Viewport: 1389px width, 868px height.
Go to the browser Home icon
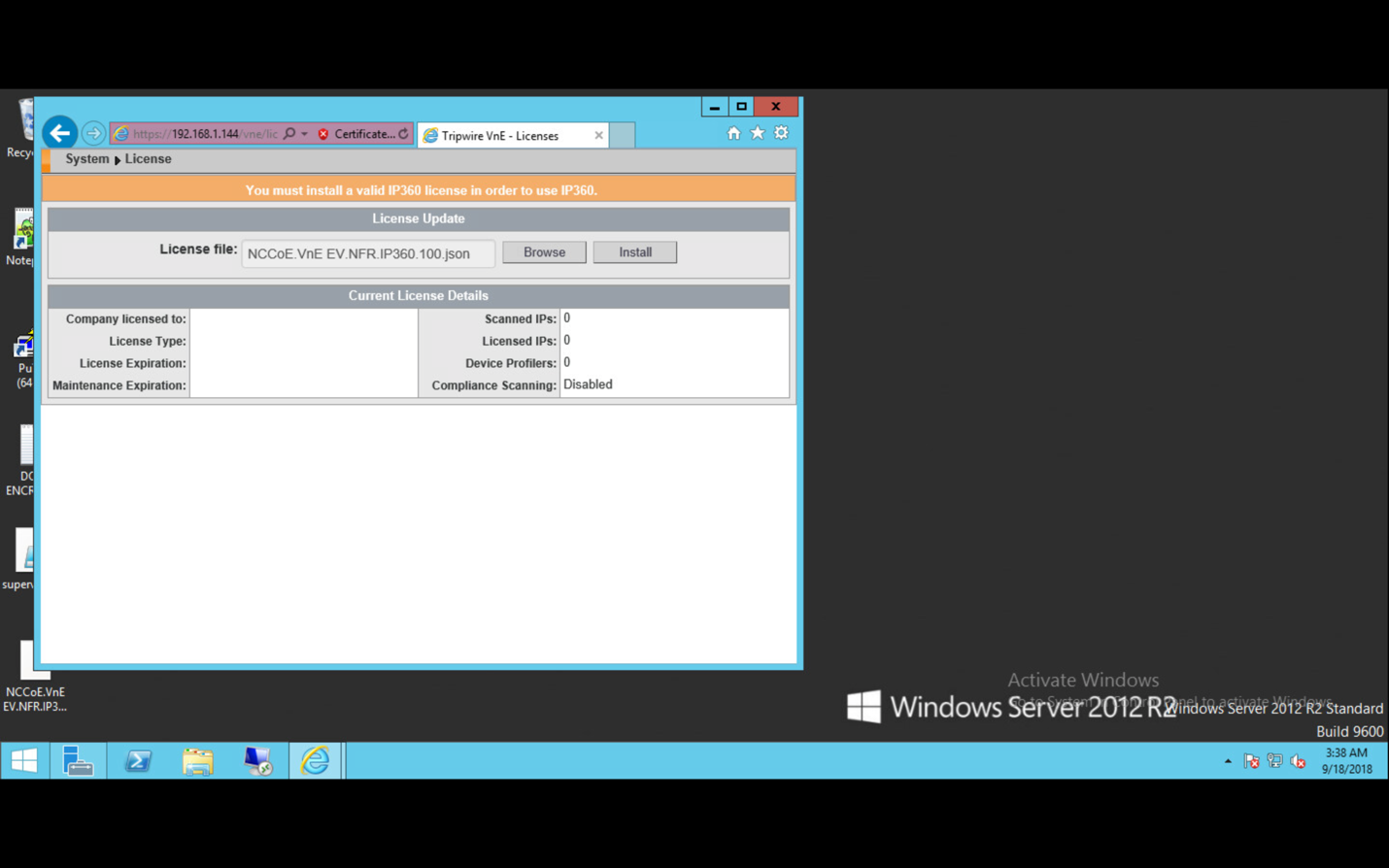[x=733, y=133]
